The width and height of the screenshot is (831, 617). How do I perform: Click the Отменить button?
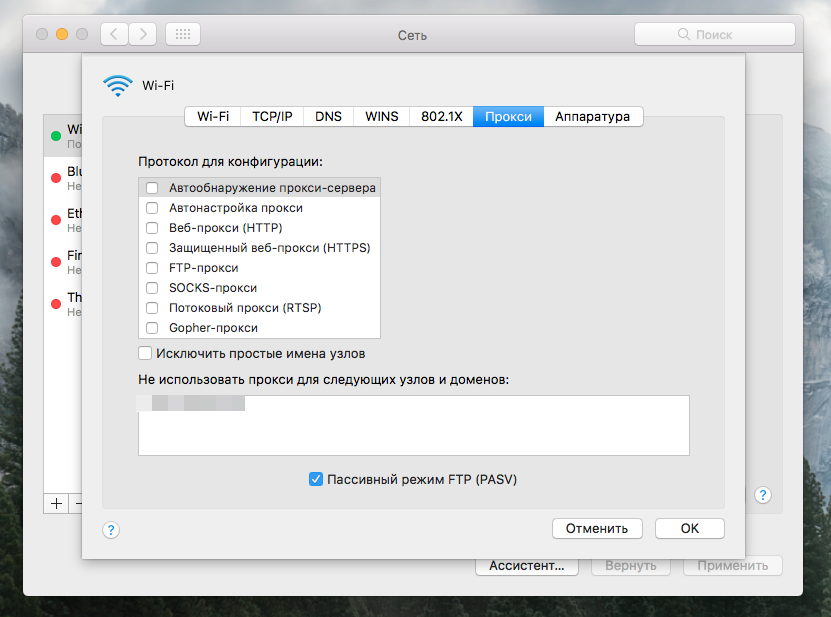597,528
